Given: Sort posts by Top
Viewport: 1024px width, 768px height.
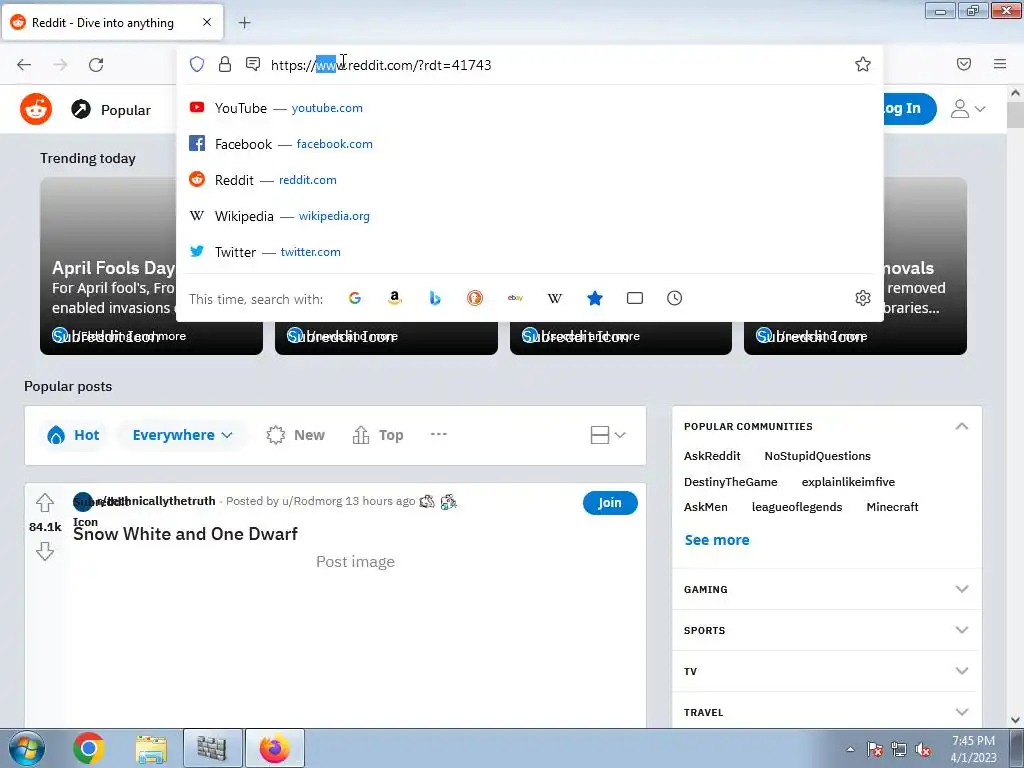Looking at the screenshot, I should point(377,436).
